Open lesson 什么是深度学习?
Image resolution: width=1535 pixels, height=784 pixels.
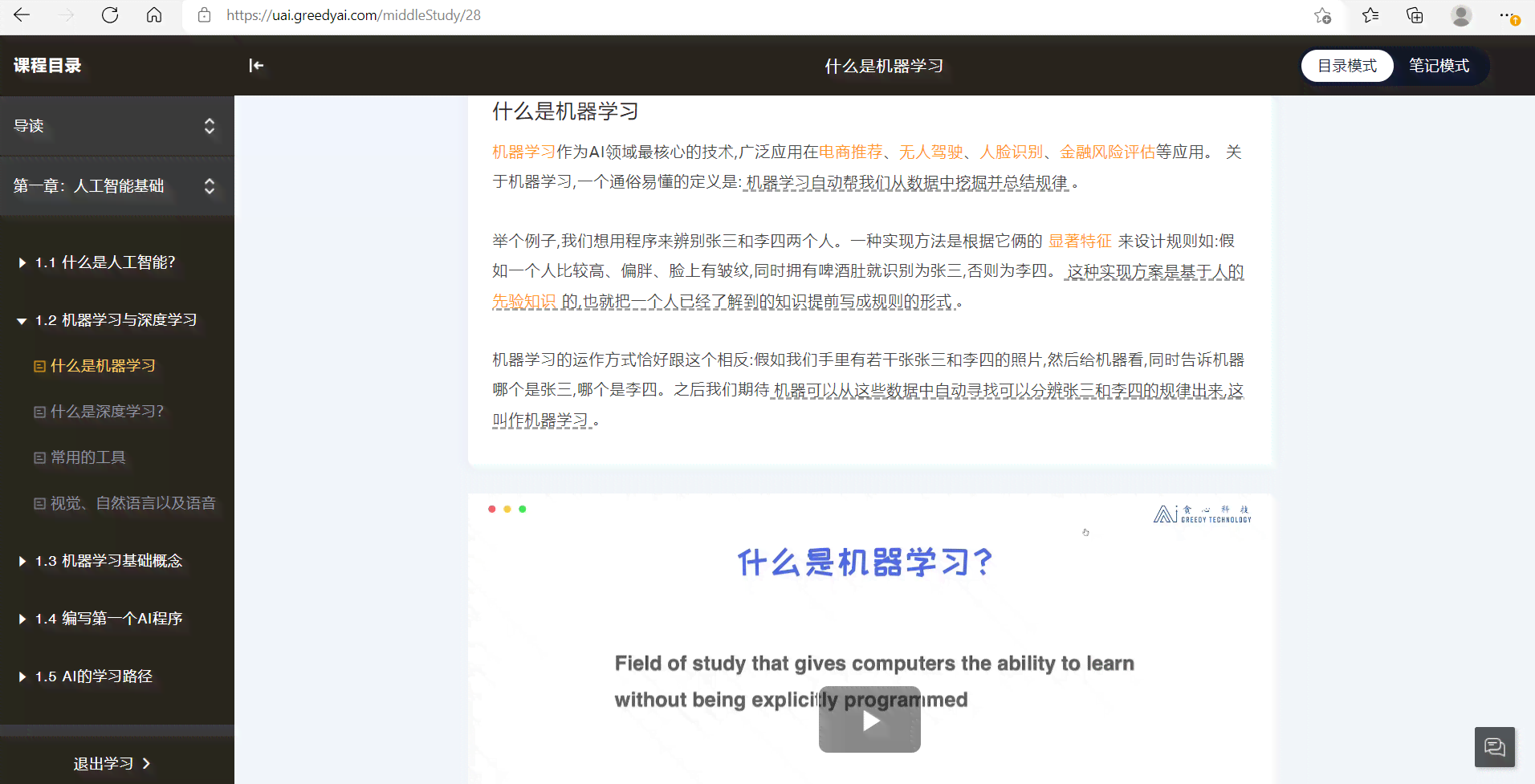point(107,412)
